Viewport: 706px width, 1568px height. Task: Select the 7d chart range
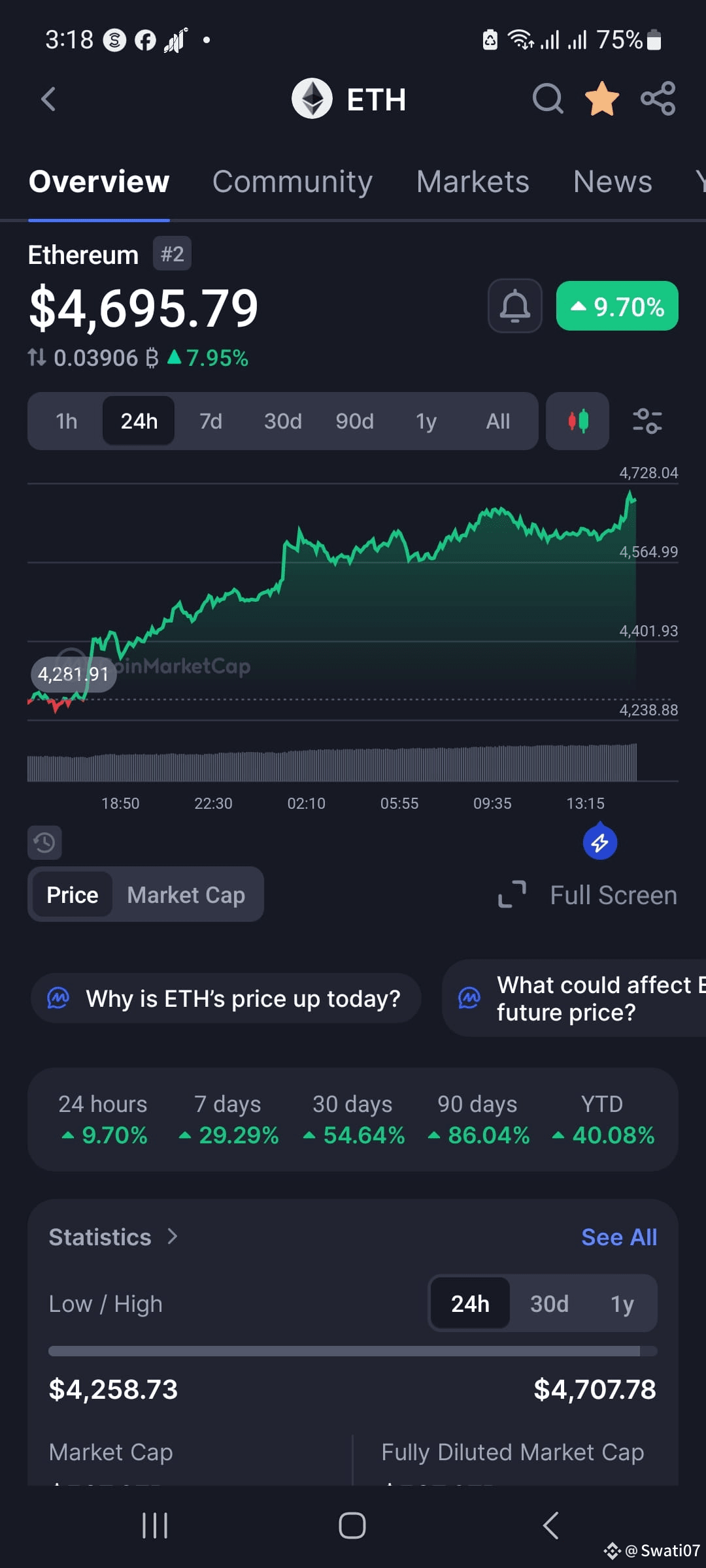pyautogui.click(x=210, y=421)
